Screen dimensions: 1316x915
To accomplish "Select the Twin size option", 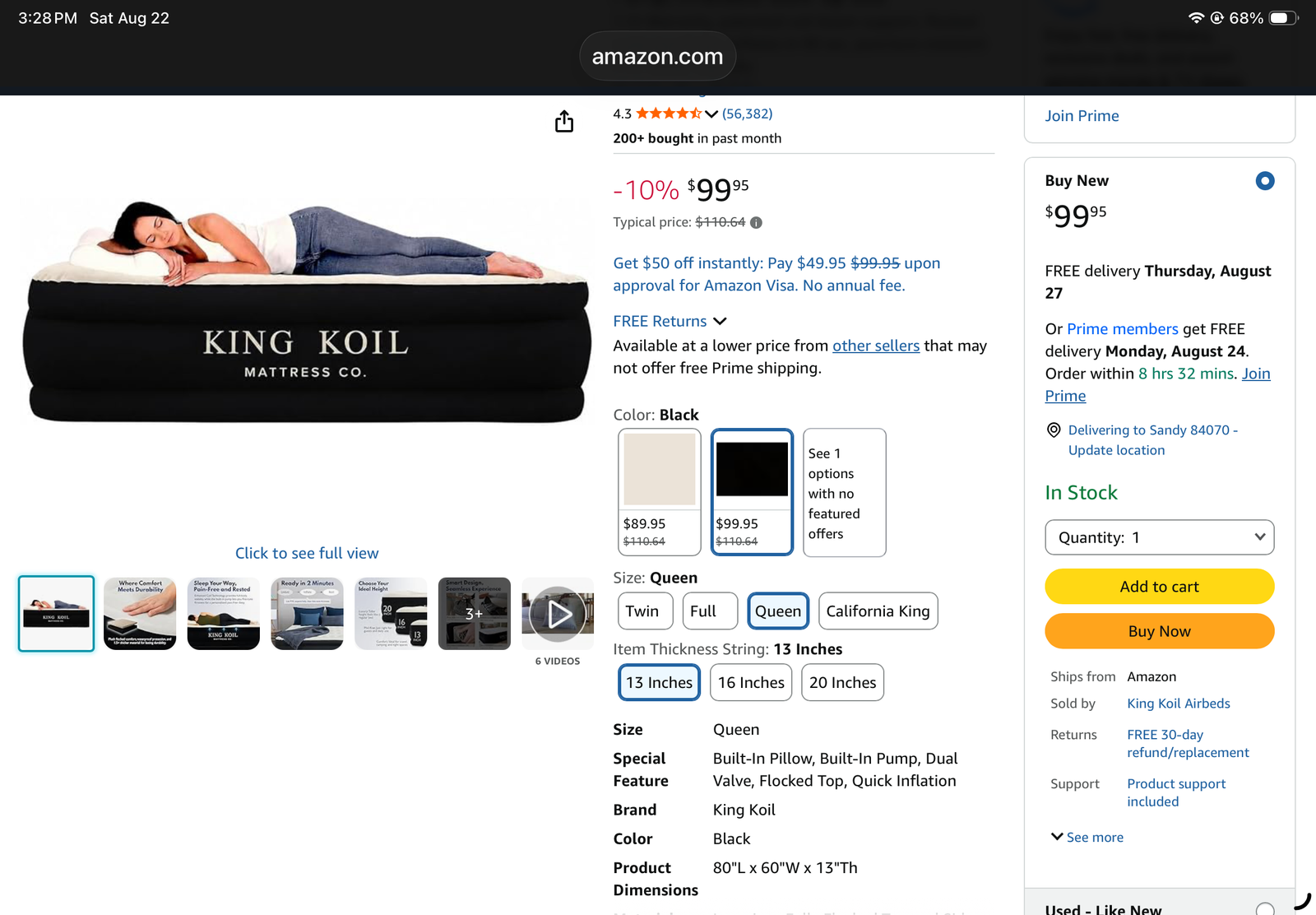I will (x=642, y=611).
